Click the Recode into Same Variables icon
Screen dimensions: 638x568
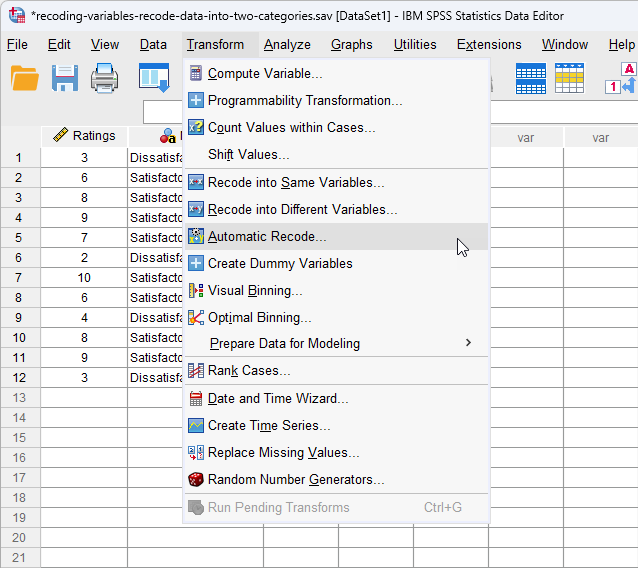click(196, 182)
